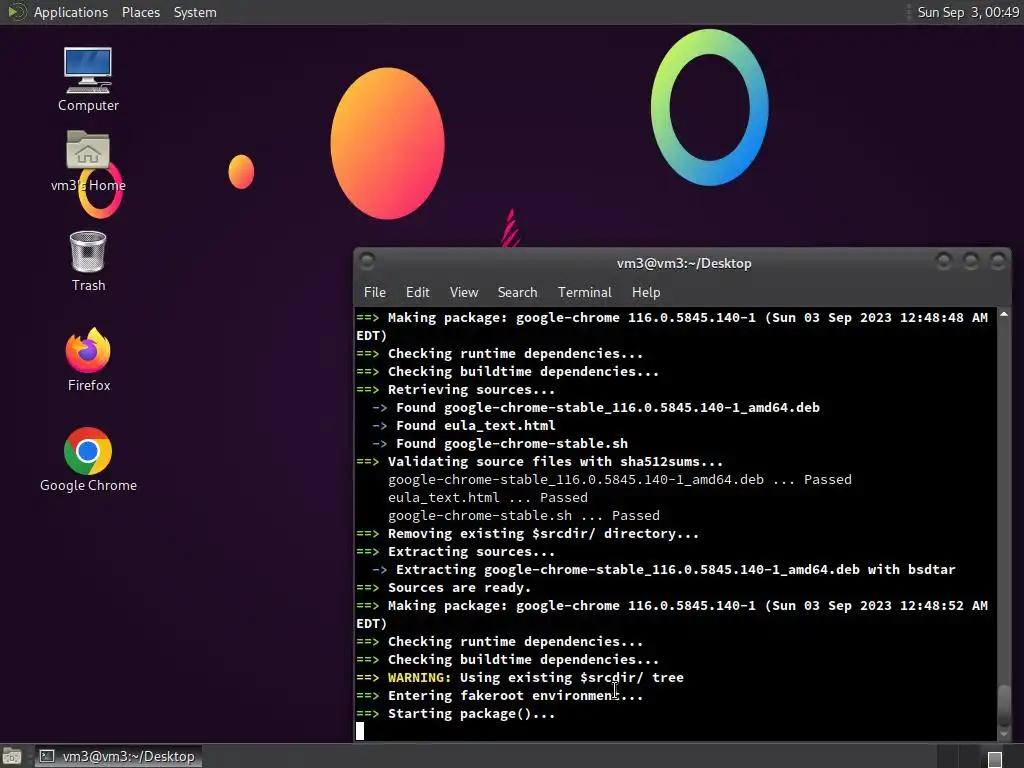Open the Places menu
Viewport: 1024px width, 768px height.
(x=140, y=12)
